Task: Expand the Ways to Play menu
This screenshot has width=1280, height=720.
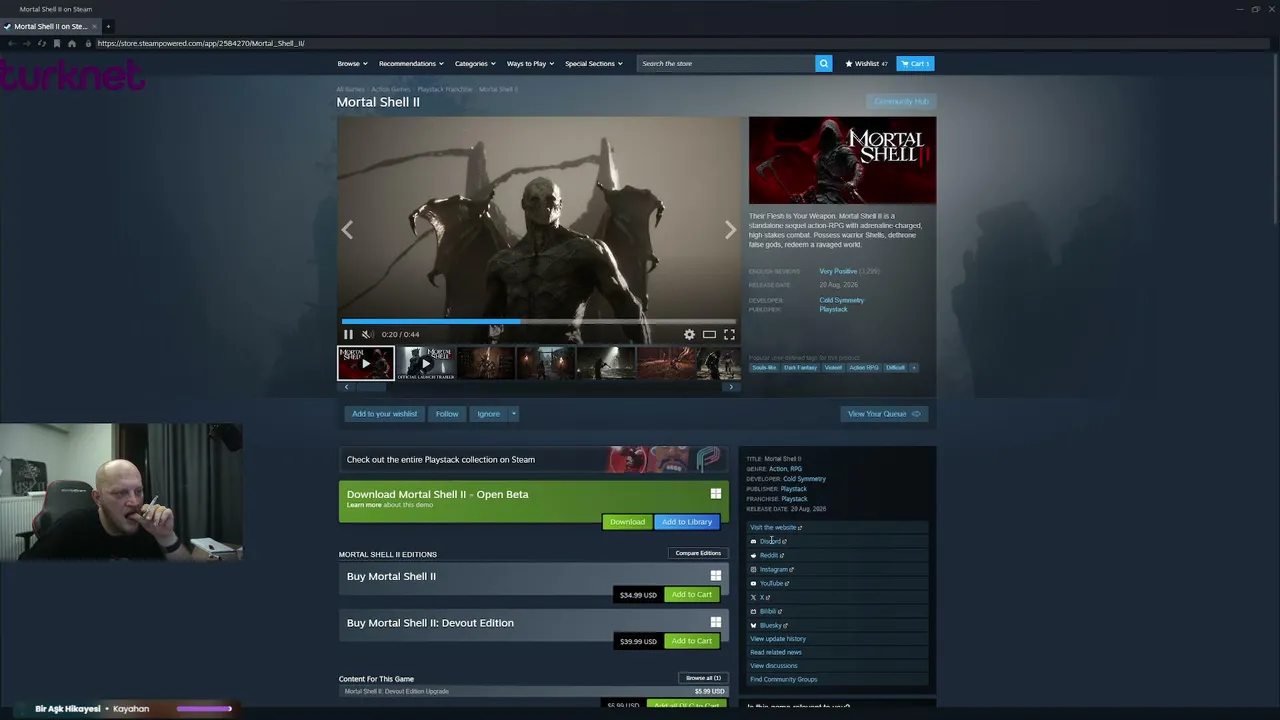Action: (530, 63)
